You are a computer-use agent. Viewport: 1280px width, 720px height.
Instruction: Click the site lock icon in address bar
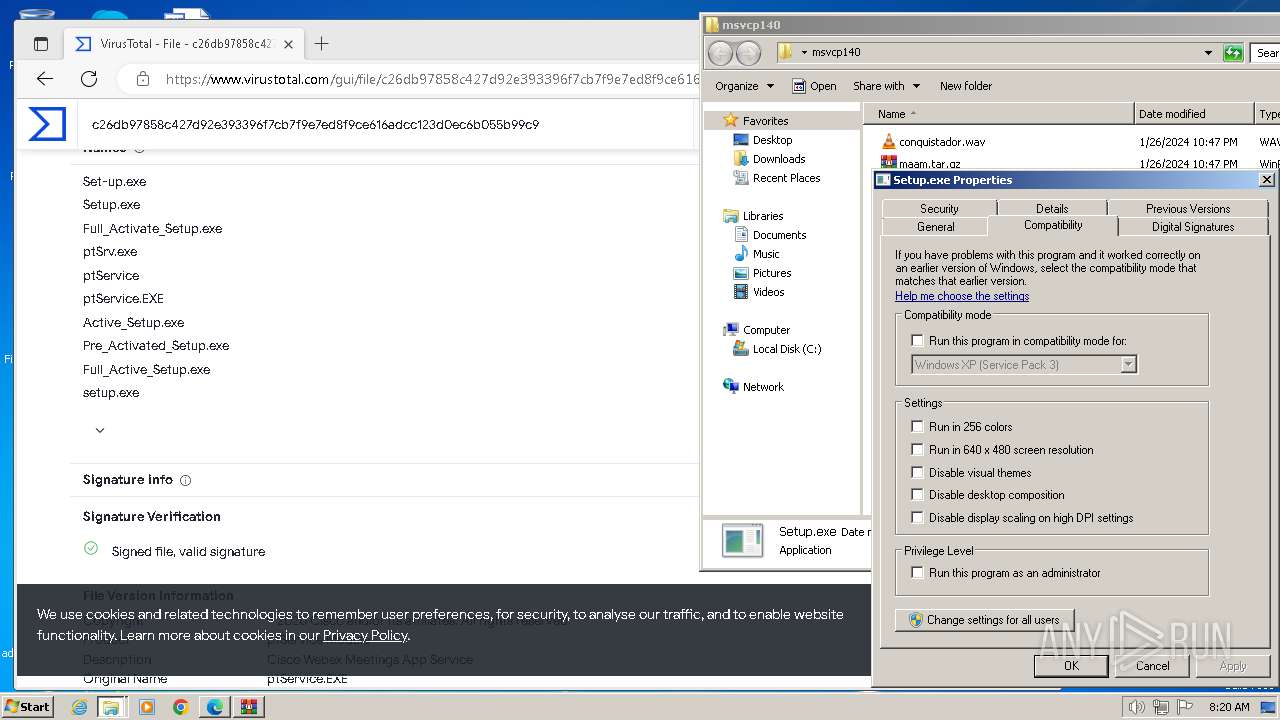[x=143, y=79]
